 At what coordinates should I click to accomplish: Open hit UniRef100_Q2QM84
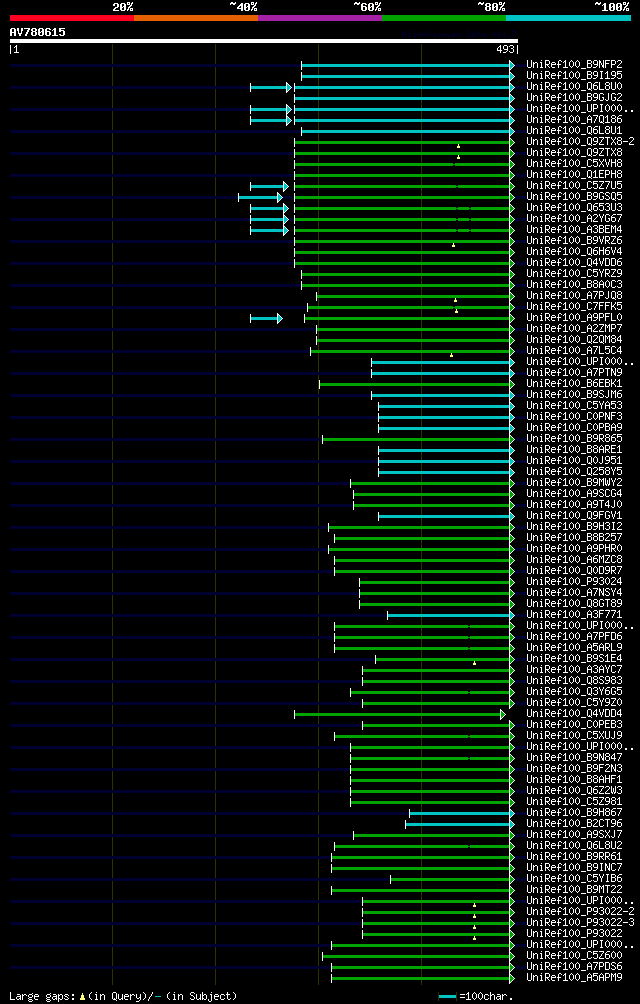(574, 339)
